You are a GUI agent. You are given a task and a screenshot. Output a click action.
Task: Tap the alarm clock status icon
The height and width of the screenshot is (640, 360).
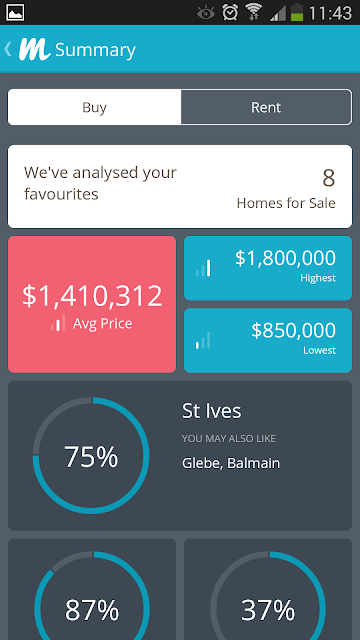230,13
